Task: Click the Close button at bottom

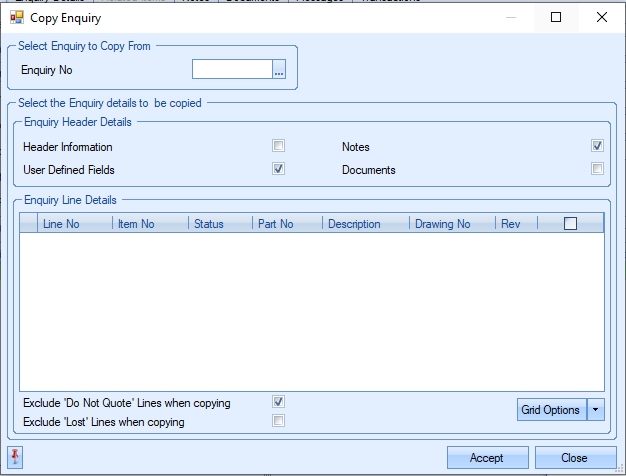Action: pos(574,458)
